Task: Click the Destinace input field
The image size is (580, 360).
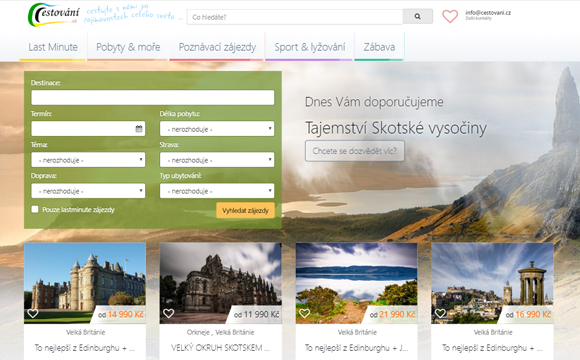Action: coord(153,98)
